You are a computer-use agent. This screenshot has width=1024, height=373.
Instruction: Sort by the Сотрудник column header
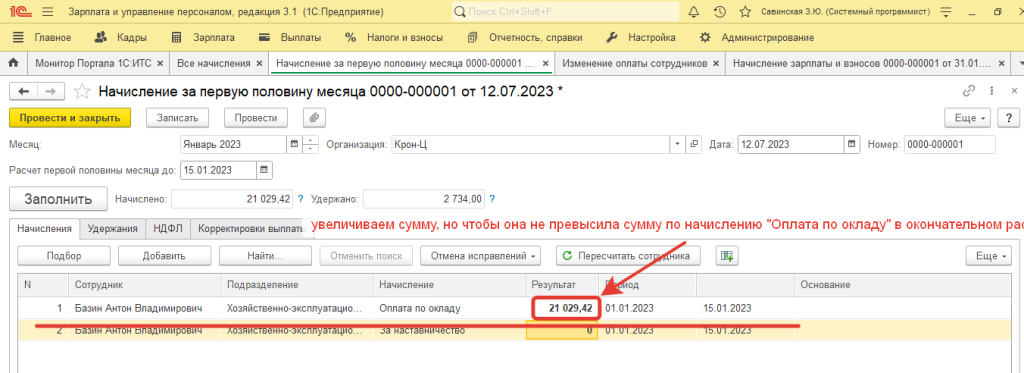point(145,285)
